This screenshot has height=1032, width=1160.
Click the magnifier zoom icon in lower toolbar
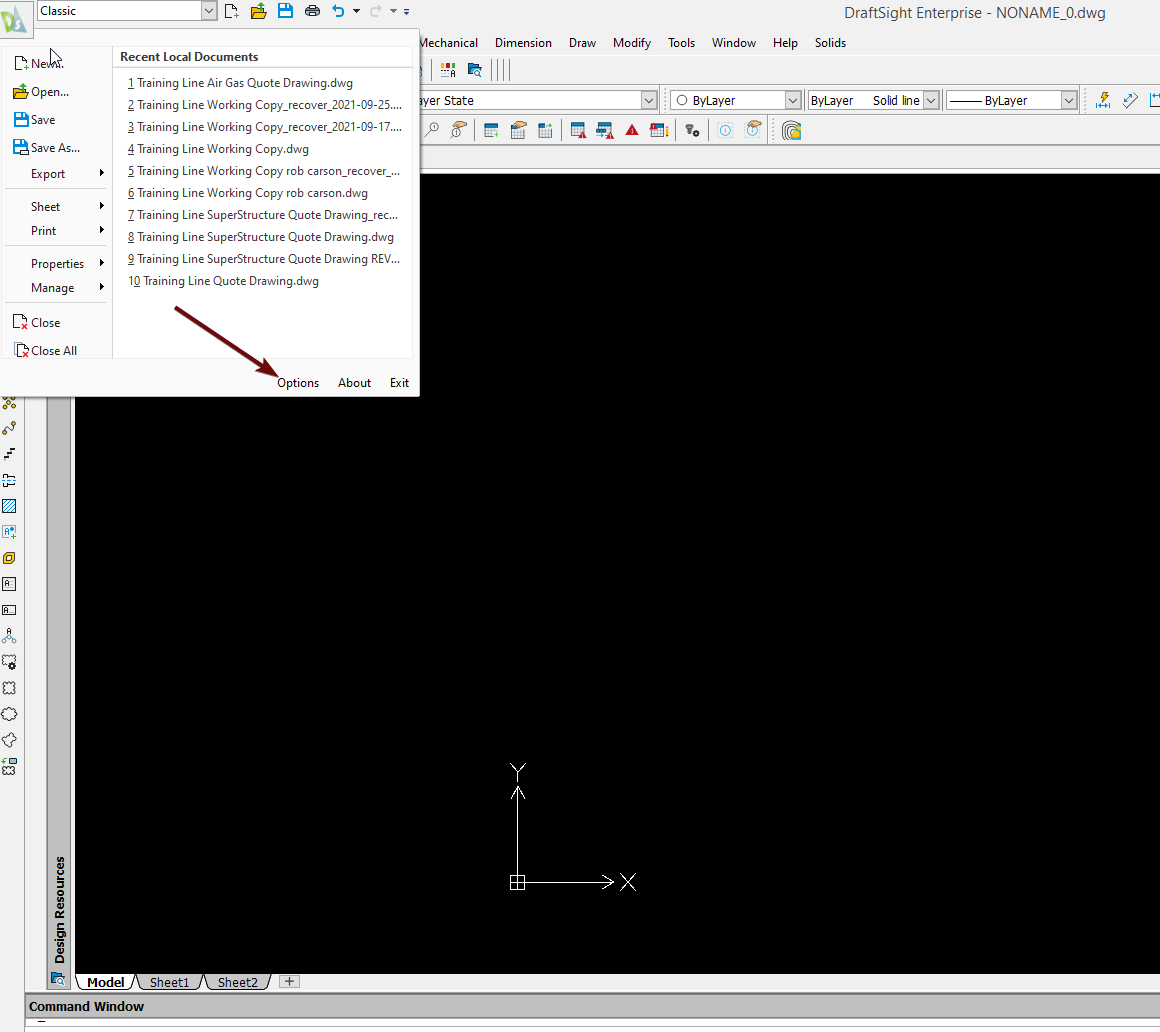(x=432, y=130)
